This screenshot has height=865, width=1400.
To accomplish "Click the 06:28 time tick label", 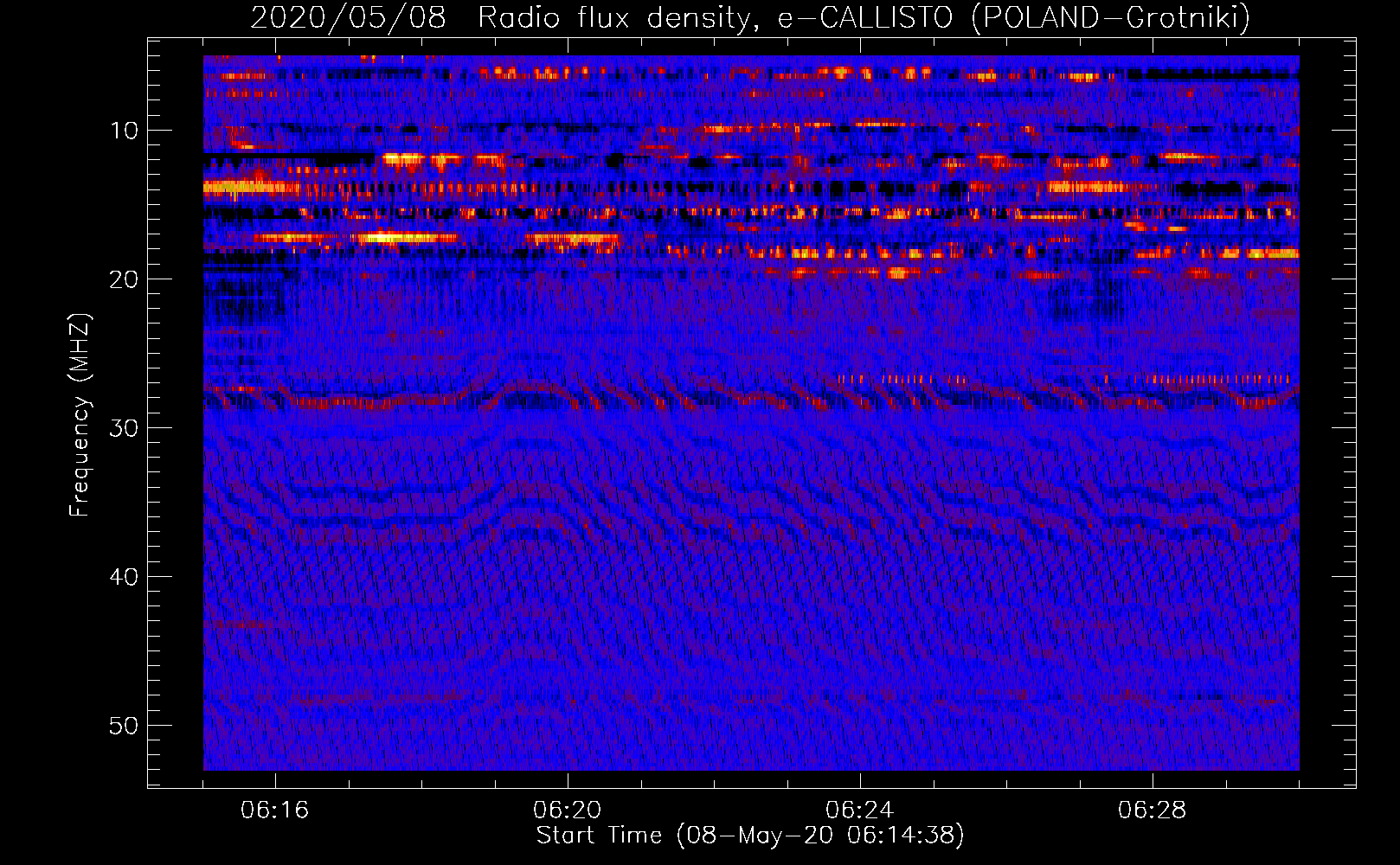I will click(x=1153, y=811).
